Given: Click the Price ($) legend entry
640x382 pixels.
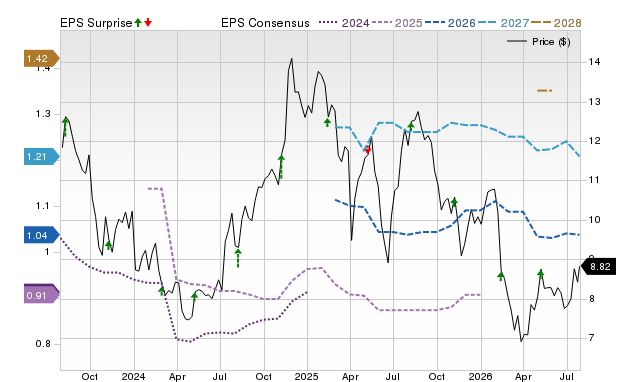Looking at the screenshot, I should 539,42.
